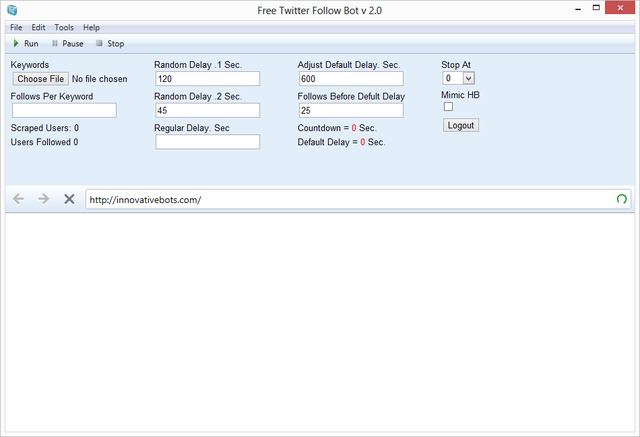This screenshot has height=437, width=640.
Task: Click the app icon in title bar
Action: coord(12,10)
